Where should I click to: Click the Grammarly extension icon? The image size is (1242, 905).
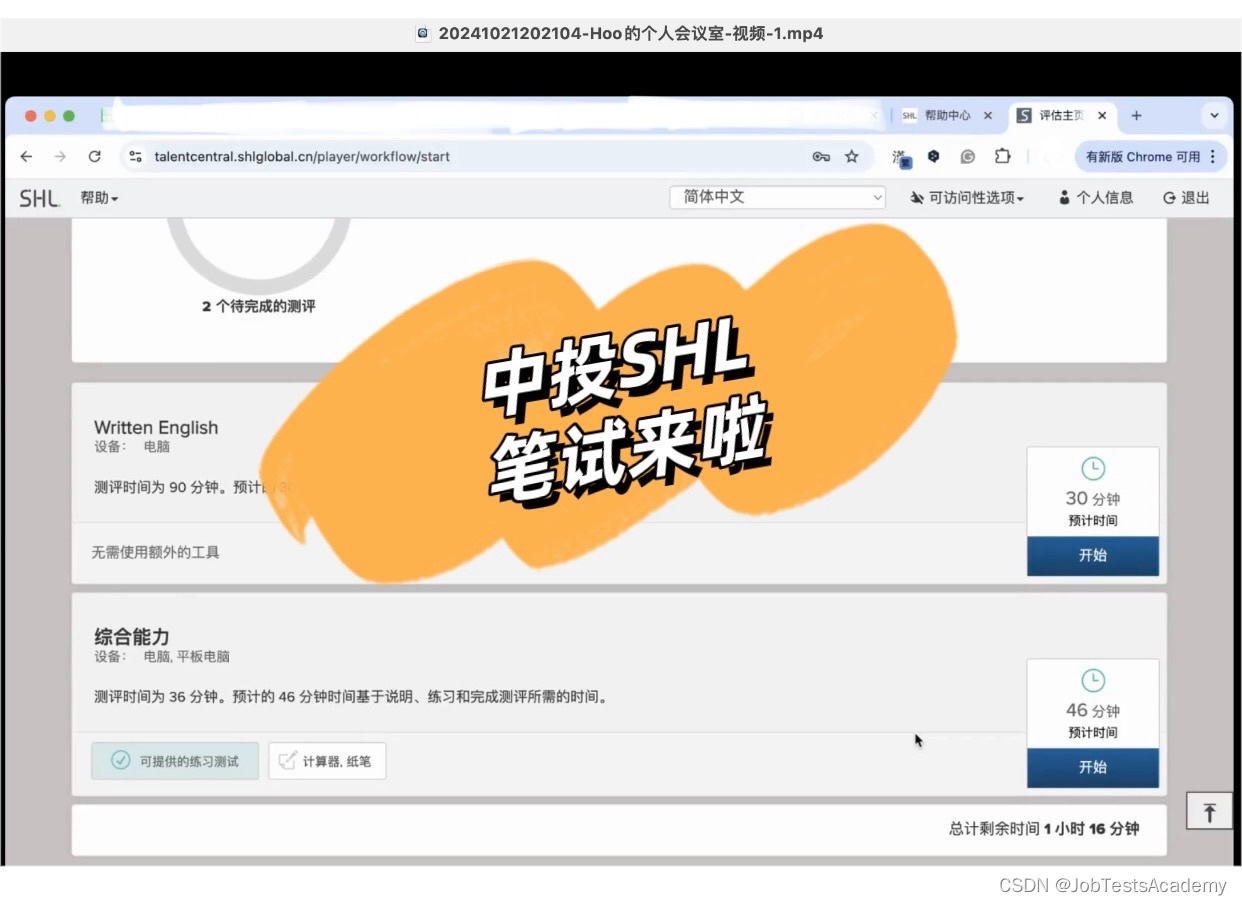pyautogui.click(x=968, y=157)
